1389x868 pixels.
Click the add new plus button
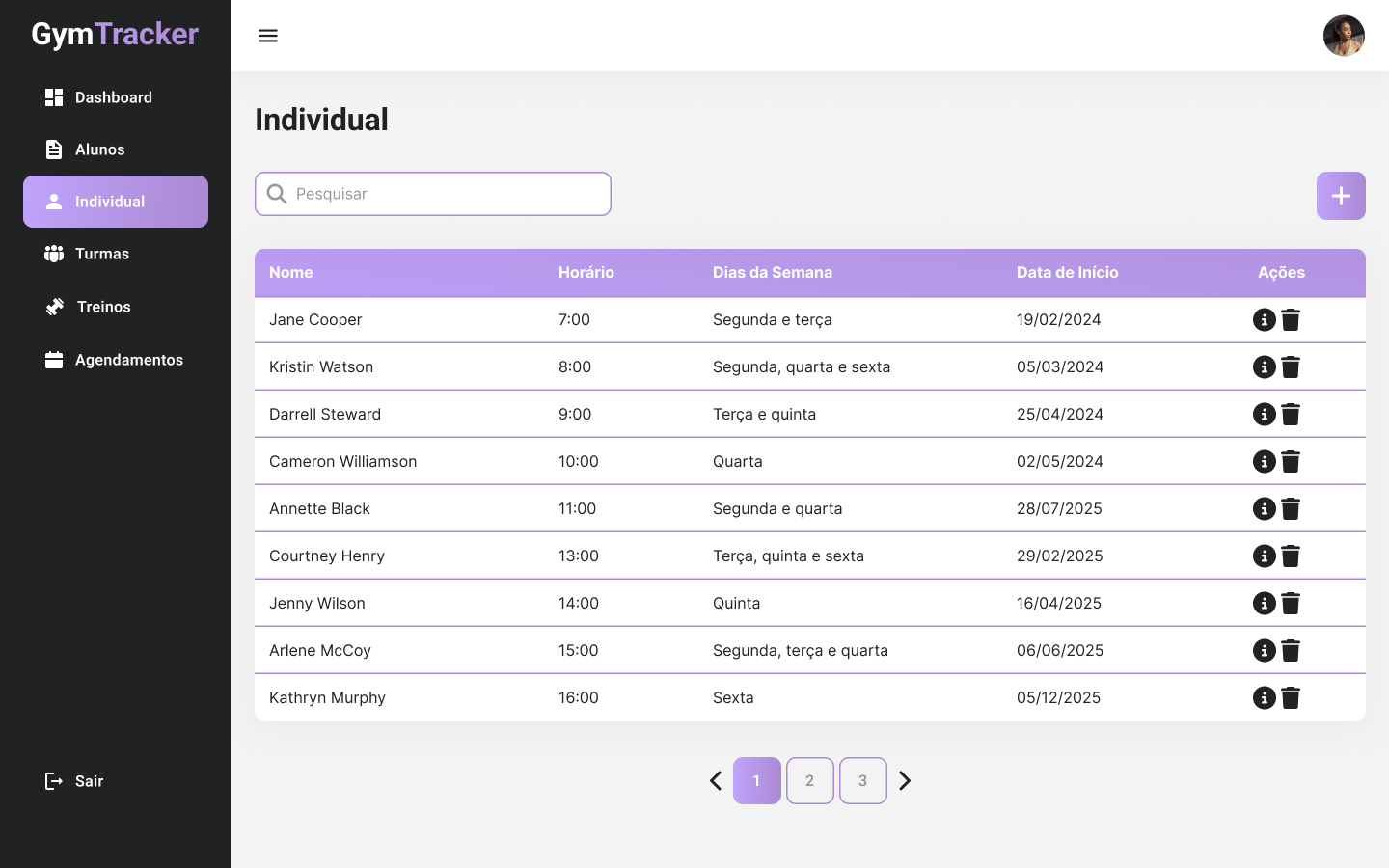(x=1341, y=196)
